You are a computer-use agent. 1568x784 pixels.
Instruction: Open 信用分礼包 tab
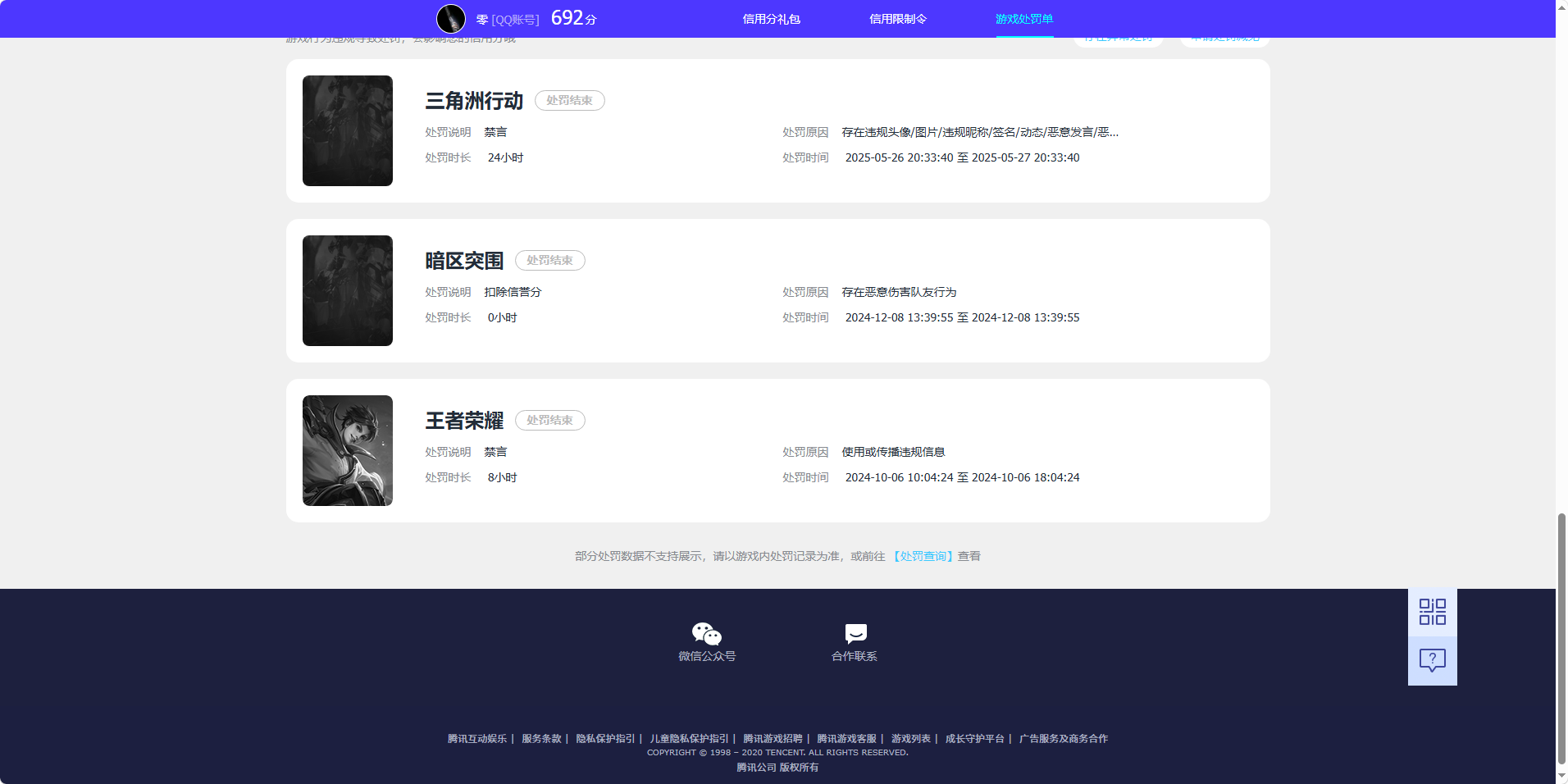[x=771, y=19]
